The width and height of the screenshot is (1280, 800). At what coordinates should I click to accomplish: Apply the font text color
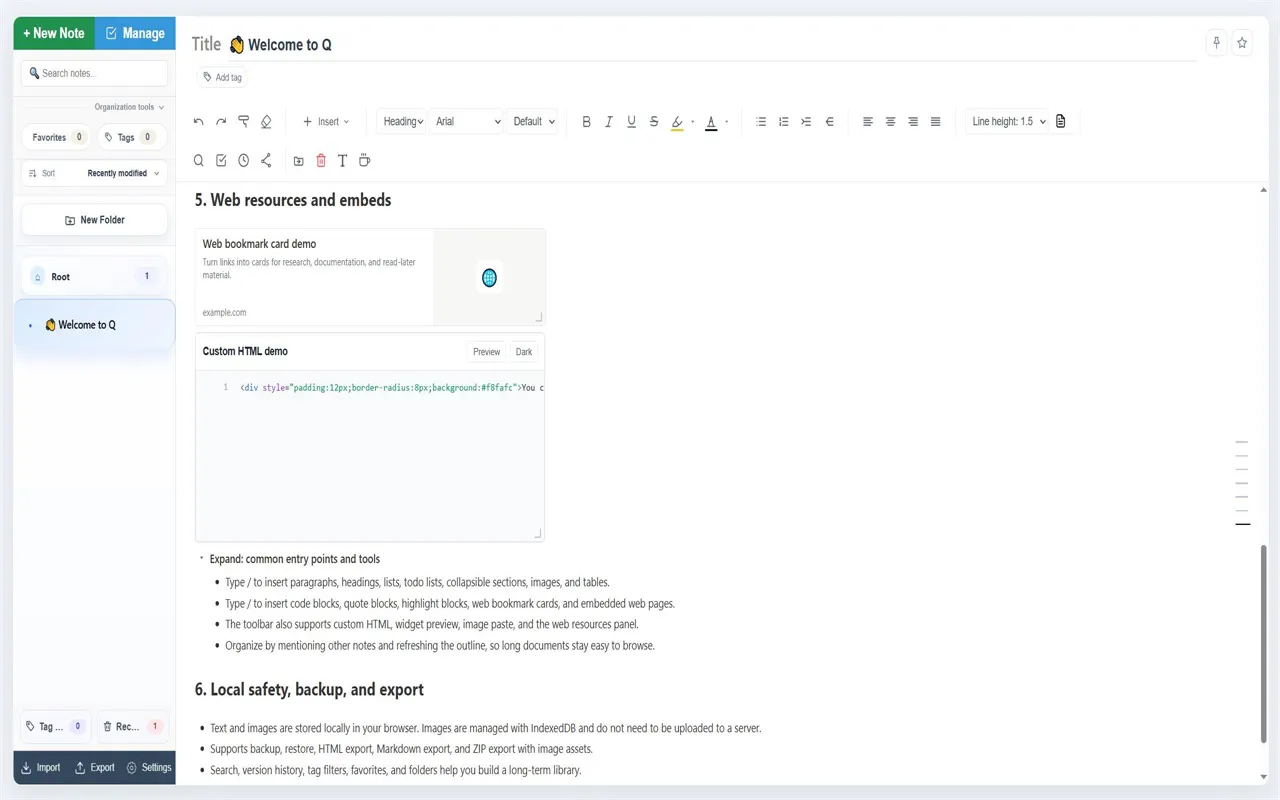tap(711, 122)
